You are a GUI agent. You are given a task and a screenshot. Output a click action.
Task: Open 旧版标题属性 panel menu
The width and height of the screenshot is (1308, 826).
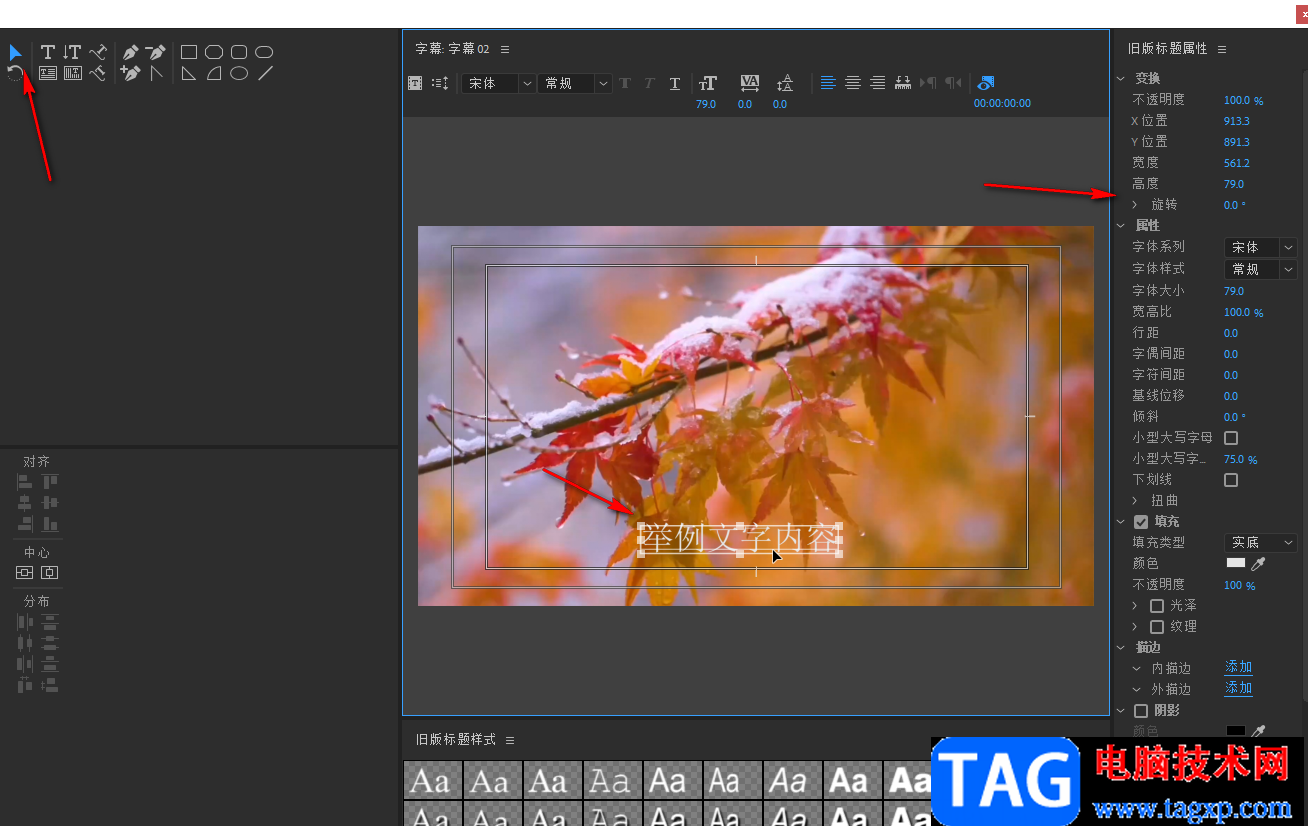pyautogui.click(x=1222, y=49)
